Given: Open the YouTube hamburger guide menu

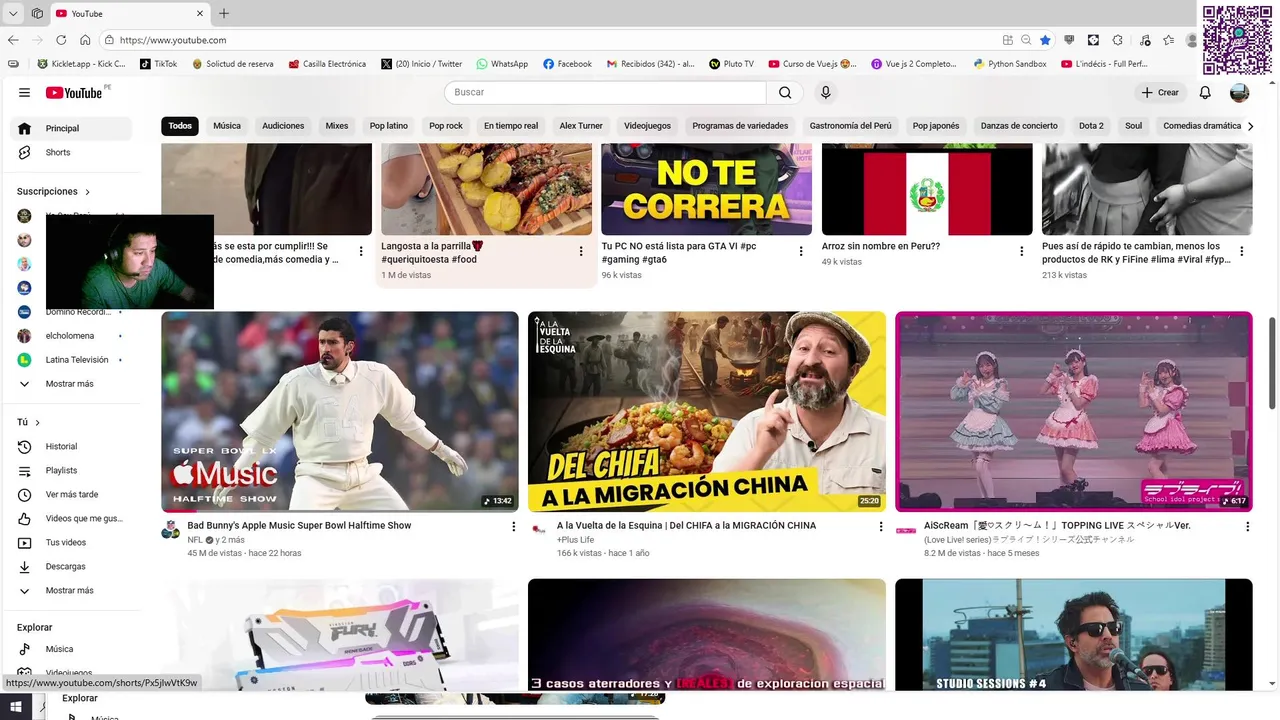Looking at the screenshot, I should [24, 92].
